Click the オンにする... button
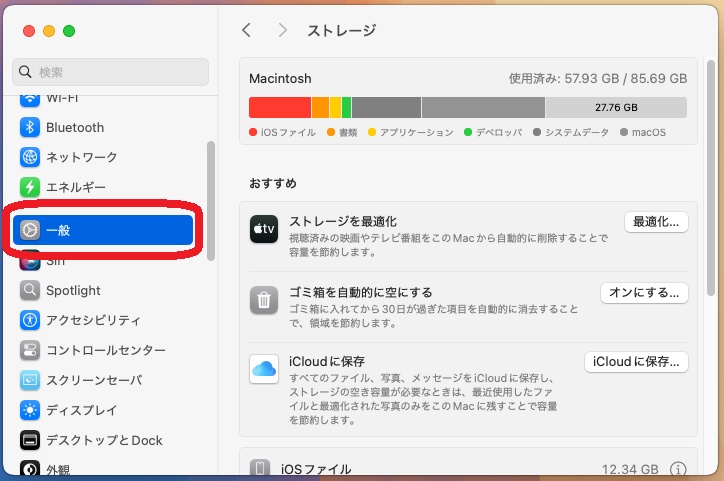724x481 pixels. point(644,293)
